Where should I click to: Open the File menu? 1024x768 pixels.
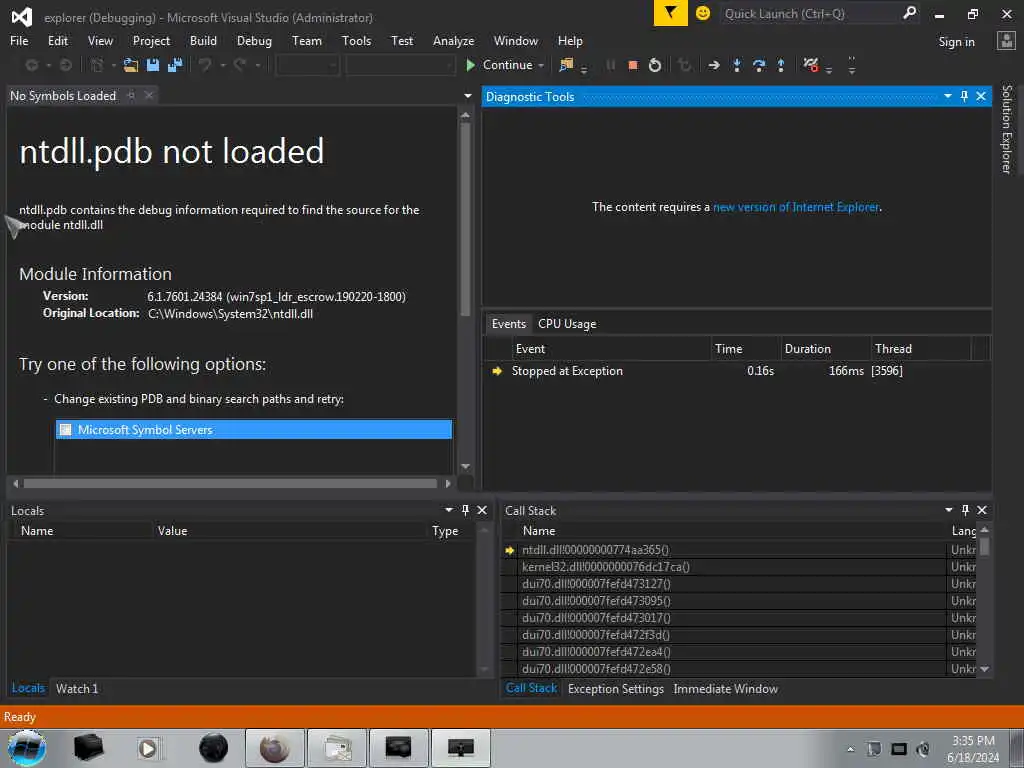[x=19, y=40]
